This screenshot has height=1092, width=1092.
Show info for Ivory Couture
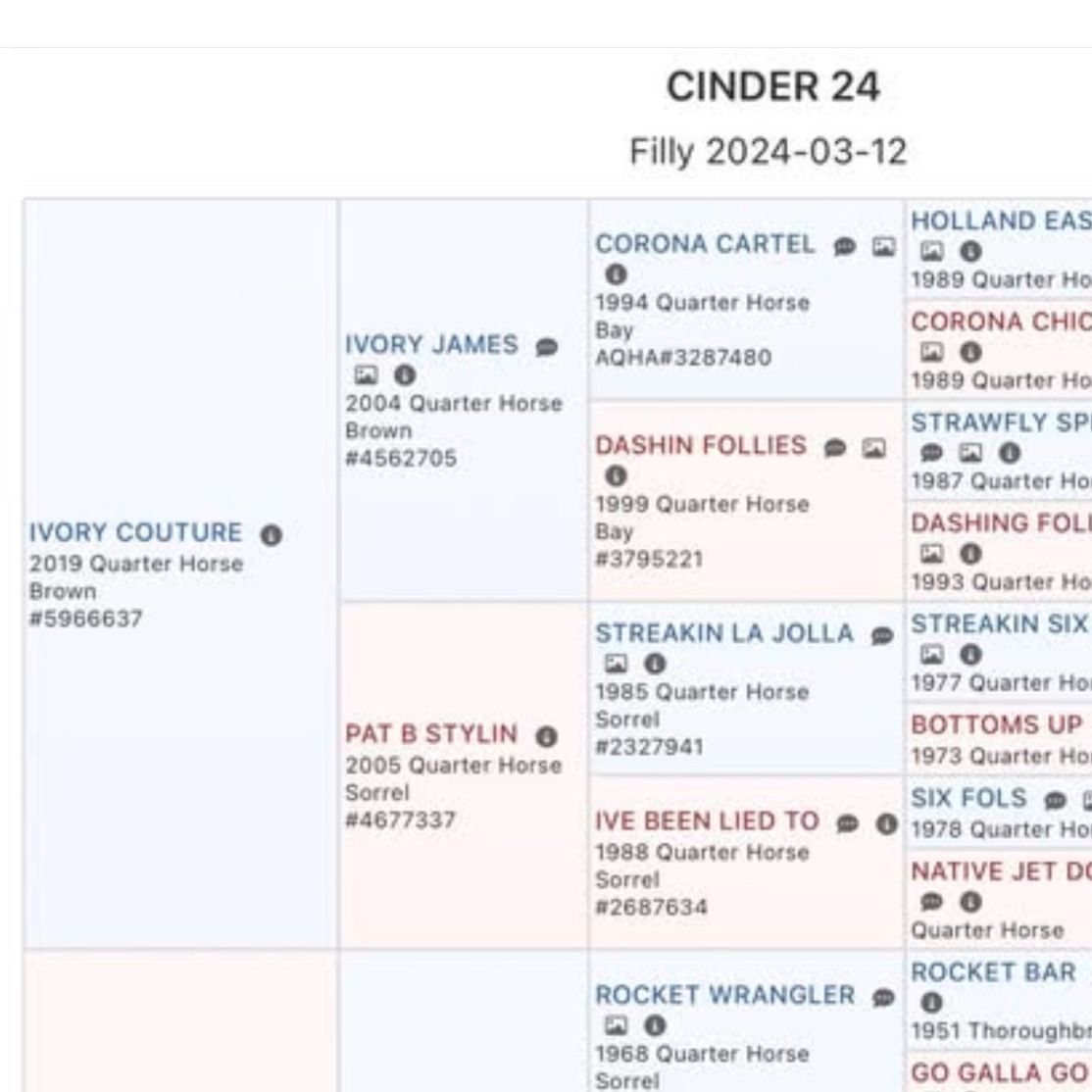[272, 535]
